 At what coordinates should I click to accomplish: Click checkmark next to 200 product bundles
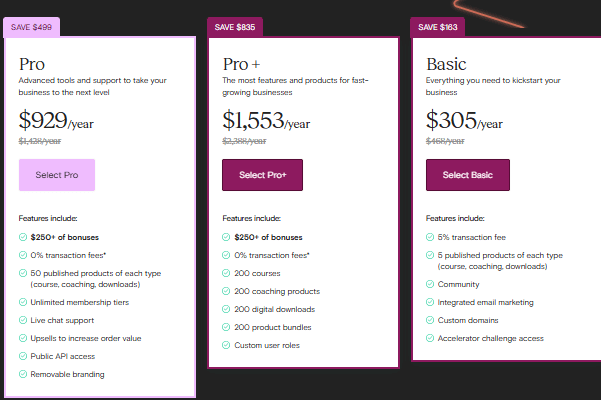click(x=227, y=327)
